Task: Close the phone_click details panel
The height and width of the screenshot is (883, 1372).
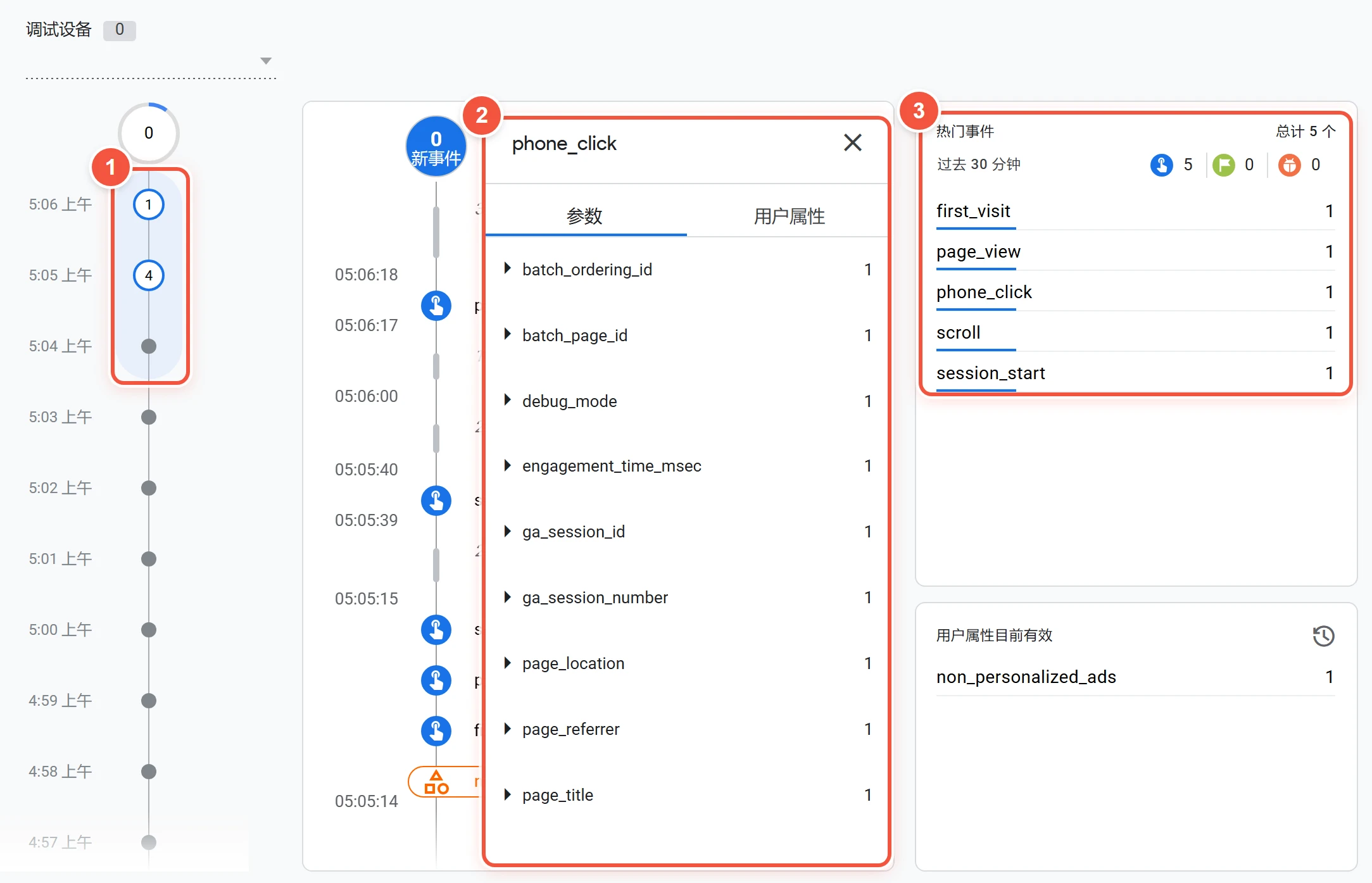Action: pos(852,143)
